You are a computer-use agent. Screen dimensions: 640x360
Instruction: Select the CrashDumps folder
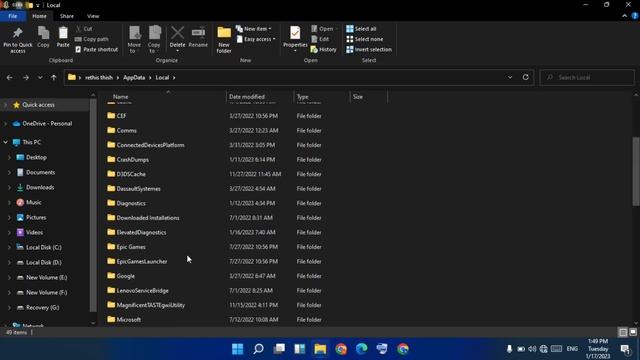pyautogui.click(x=133, y=160)
